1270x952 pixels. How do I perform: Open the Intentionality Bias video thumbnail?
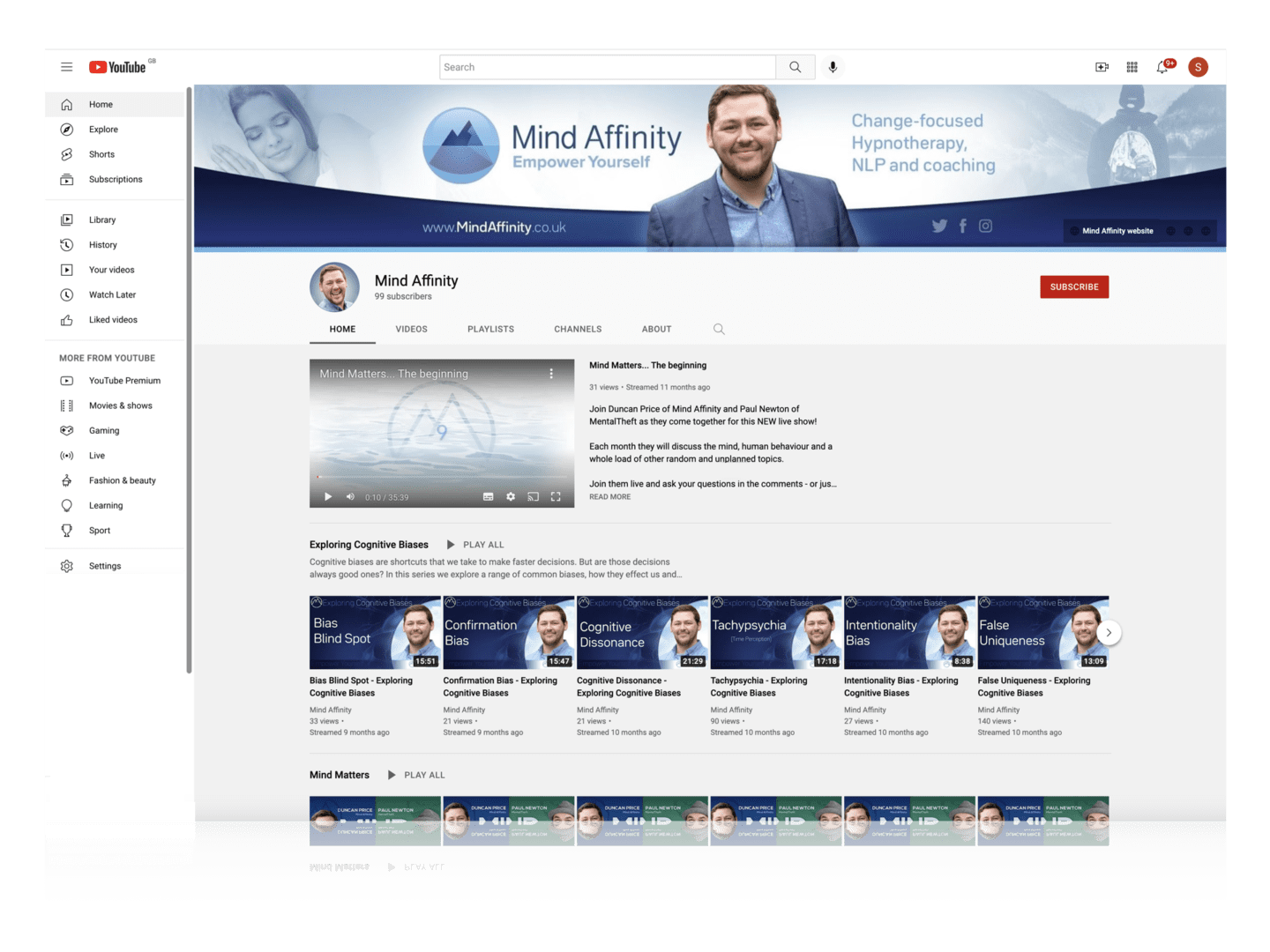click(x=909, y=632)
